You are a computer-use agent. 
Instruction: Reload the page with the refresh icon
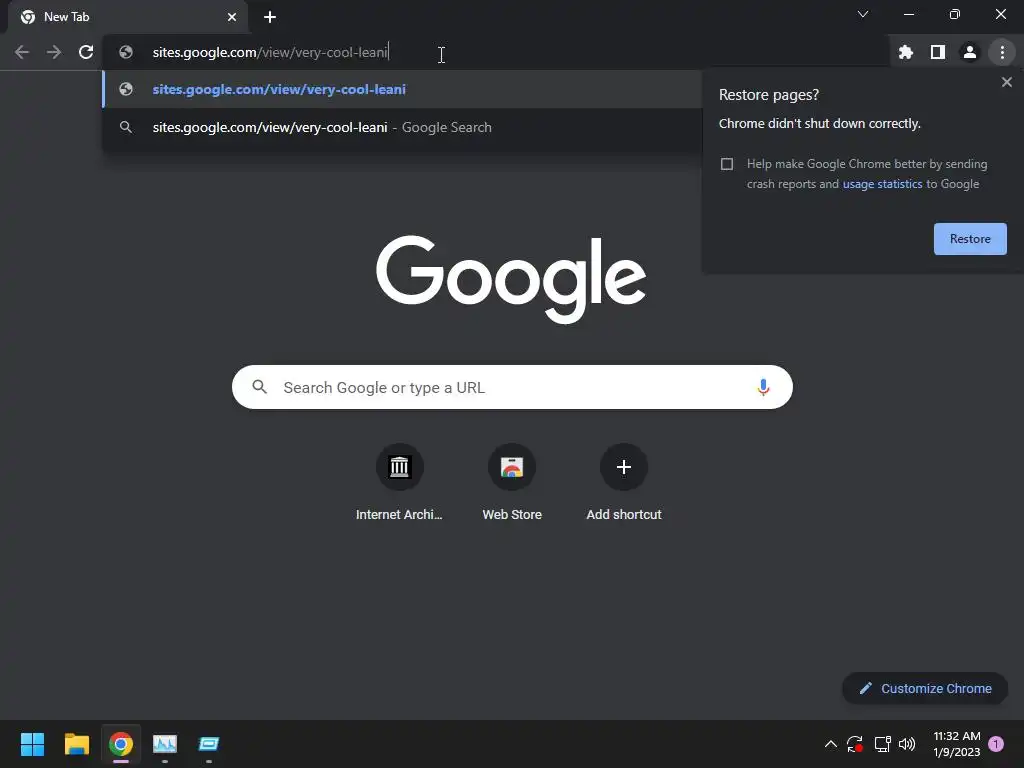(86, 52)
